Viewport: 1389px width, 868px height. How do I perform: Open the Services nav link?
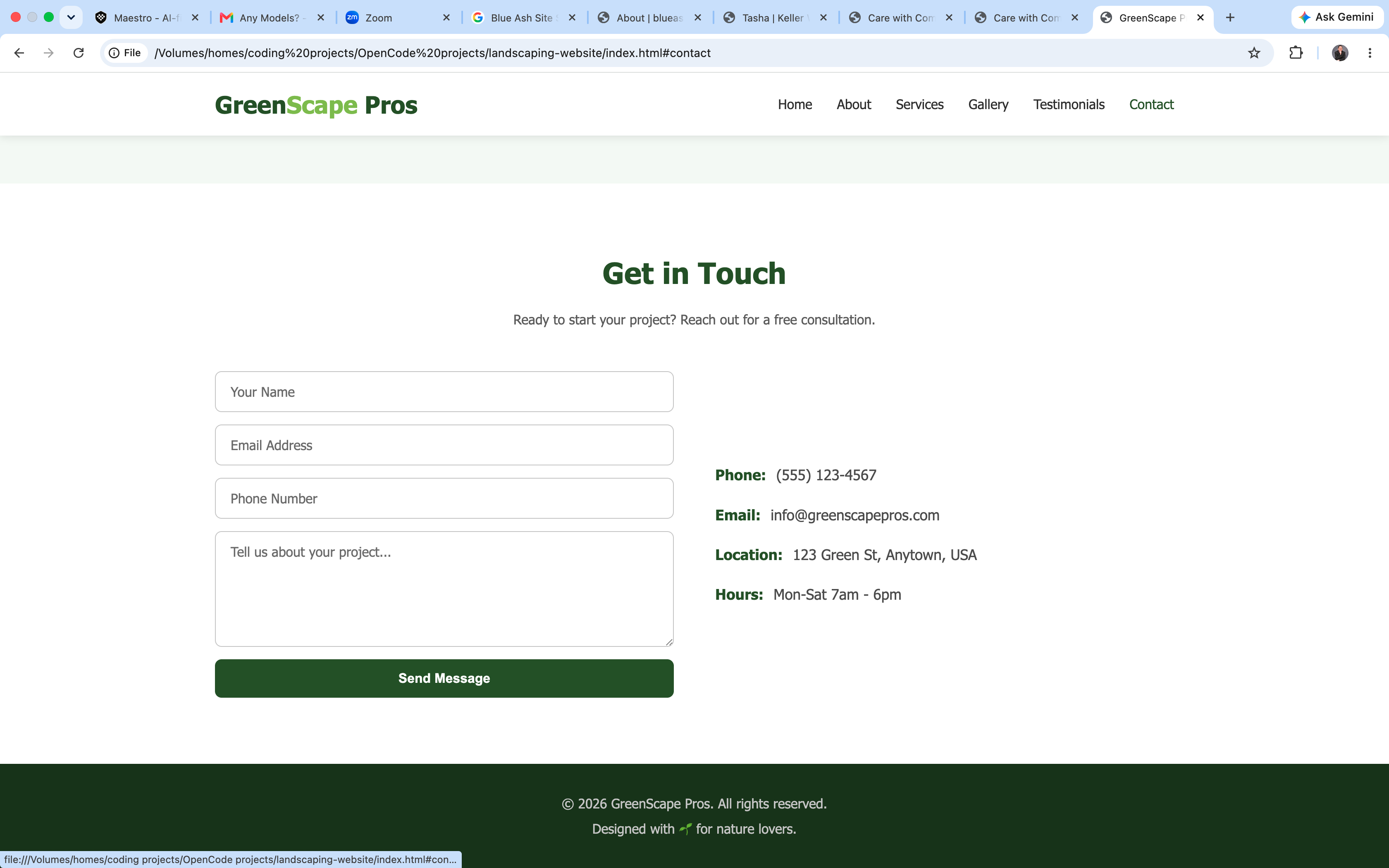point(919,105)
